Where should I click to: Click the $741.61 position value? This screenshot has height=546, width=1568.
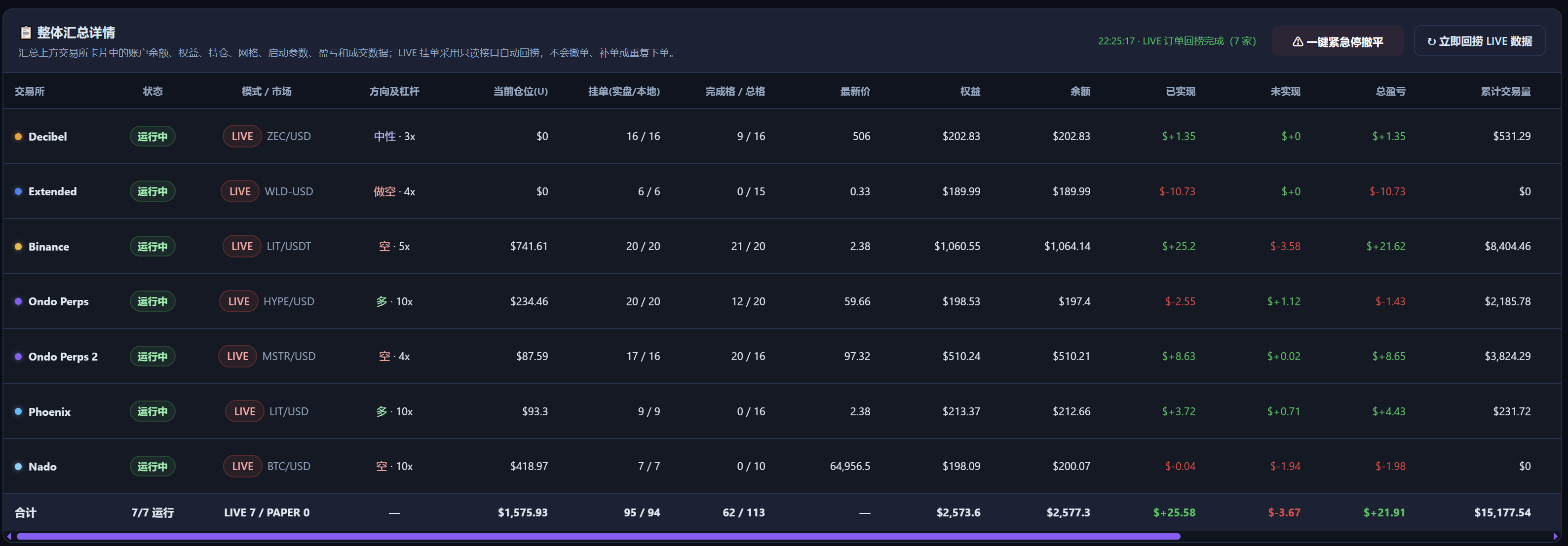(x=529, y=246)
